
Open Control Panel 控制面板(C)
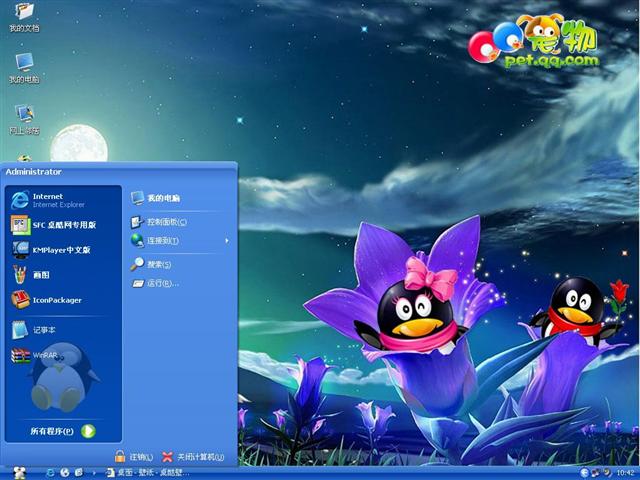[180, 222]
